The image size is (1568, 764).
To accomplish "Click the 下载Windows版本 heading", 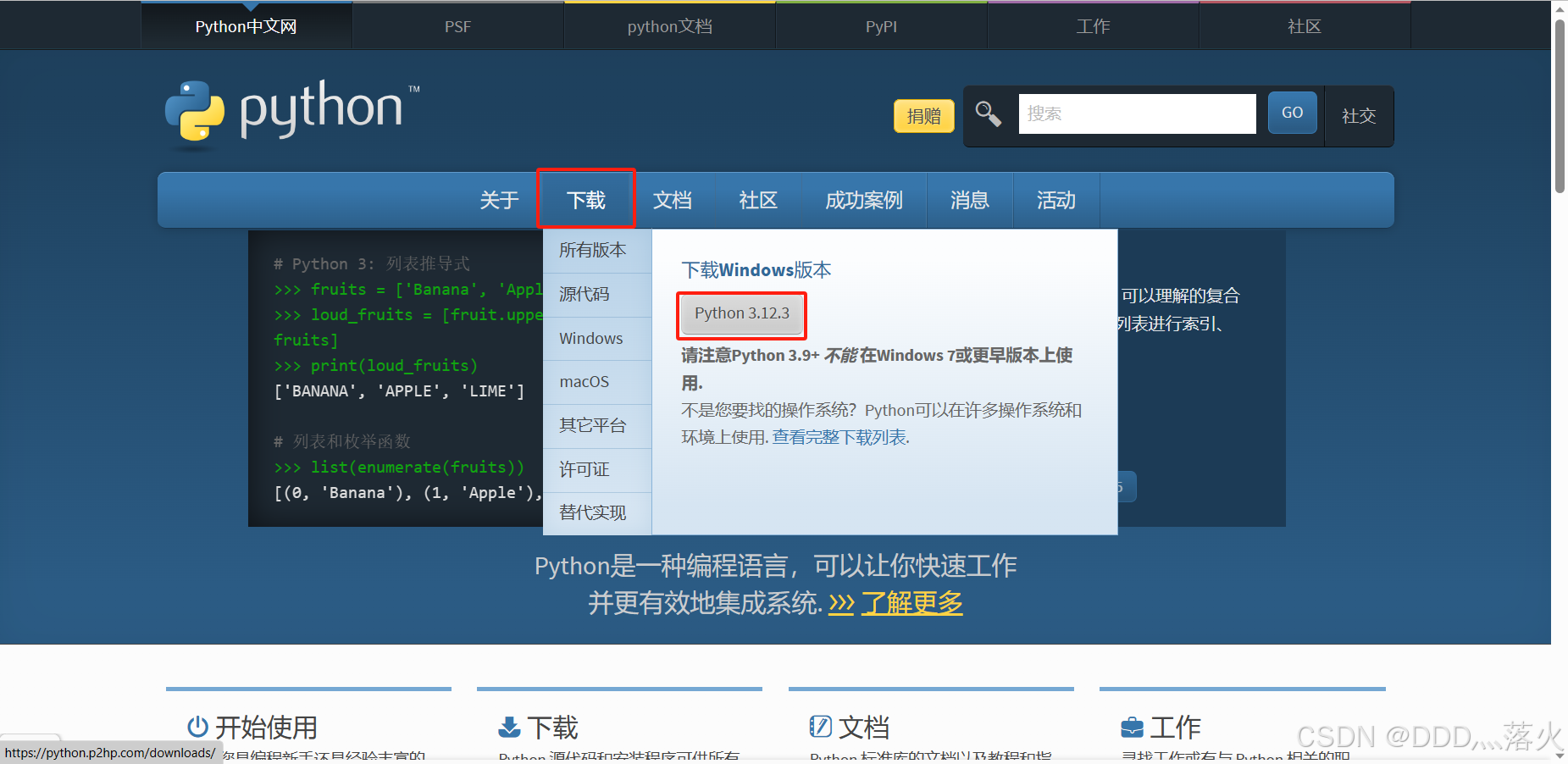I will pyautogui.click(x=756, y=270).
